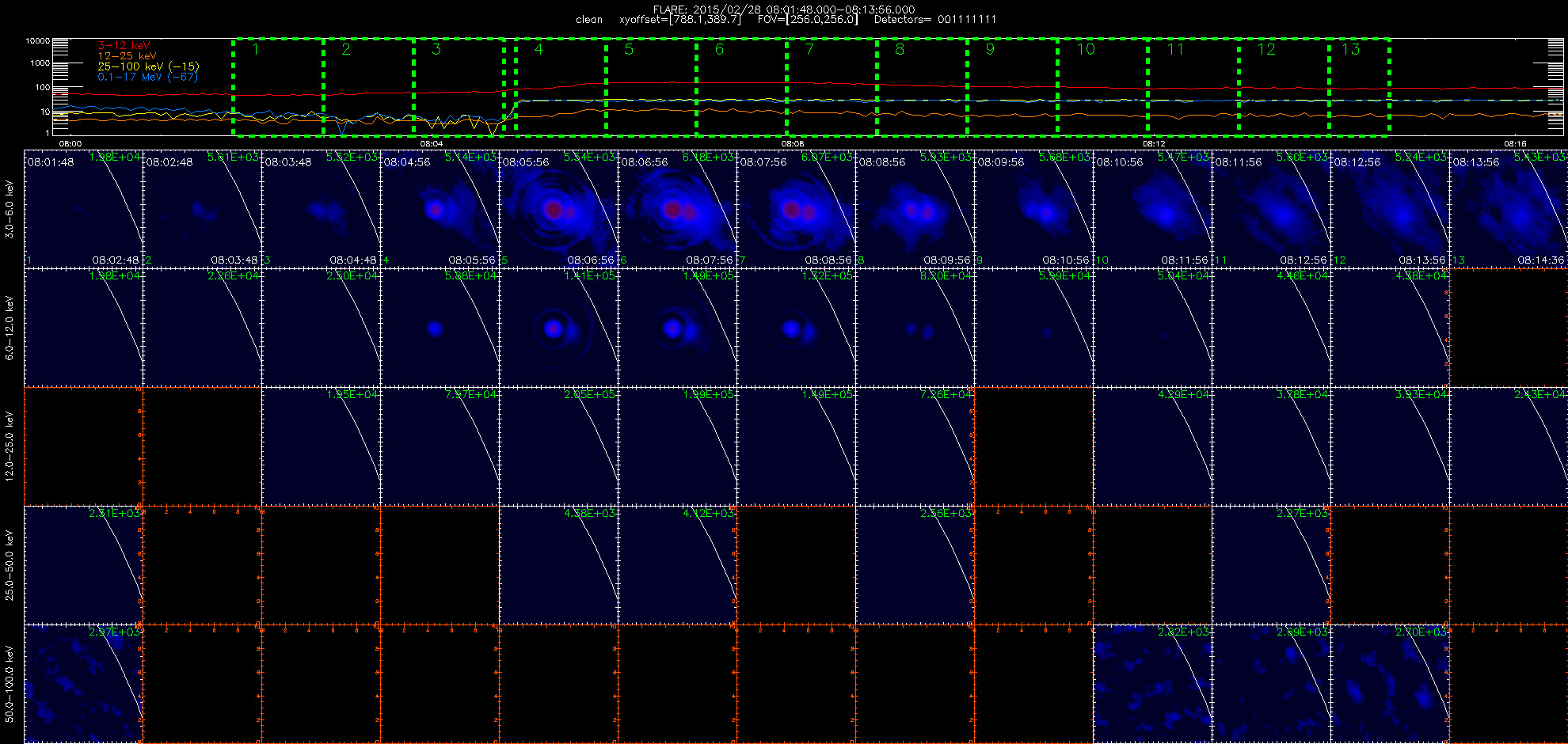This screenshot has width=1568, height=744.
Task: Click the 6.0-12.0 keV image for interval 6
Action: (x=678, y=328)
